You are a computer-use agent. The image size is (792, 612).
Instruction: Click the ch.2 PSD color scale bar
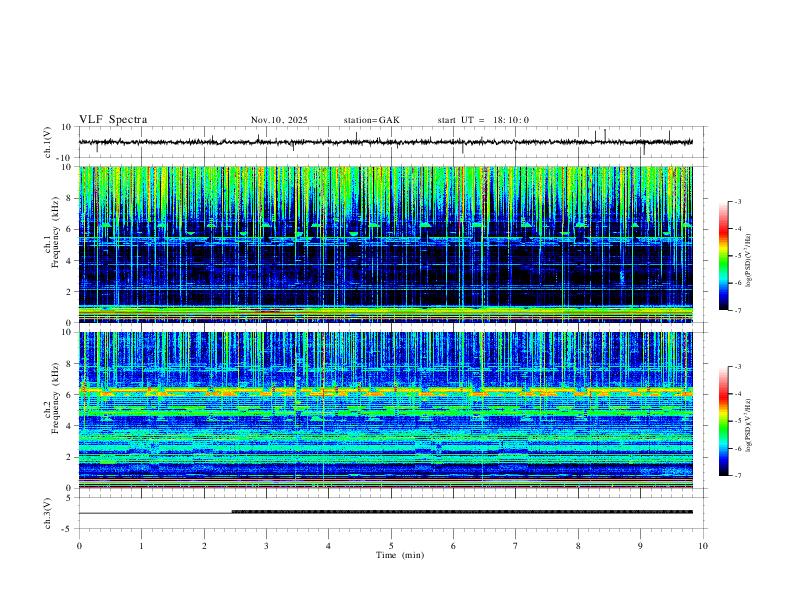point(724,421)
